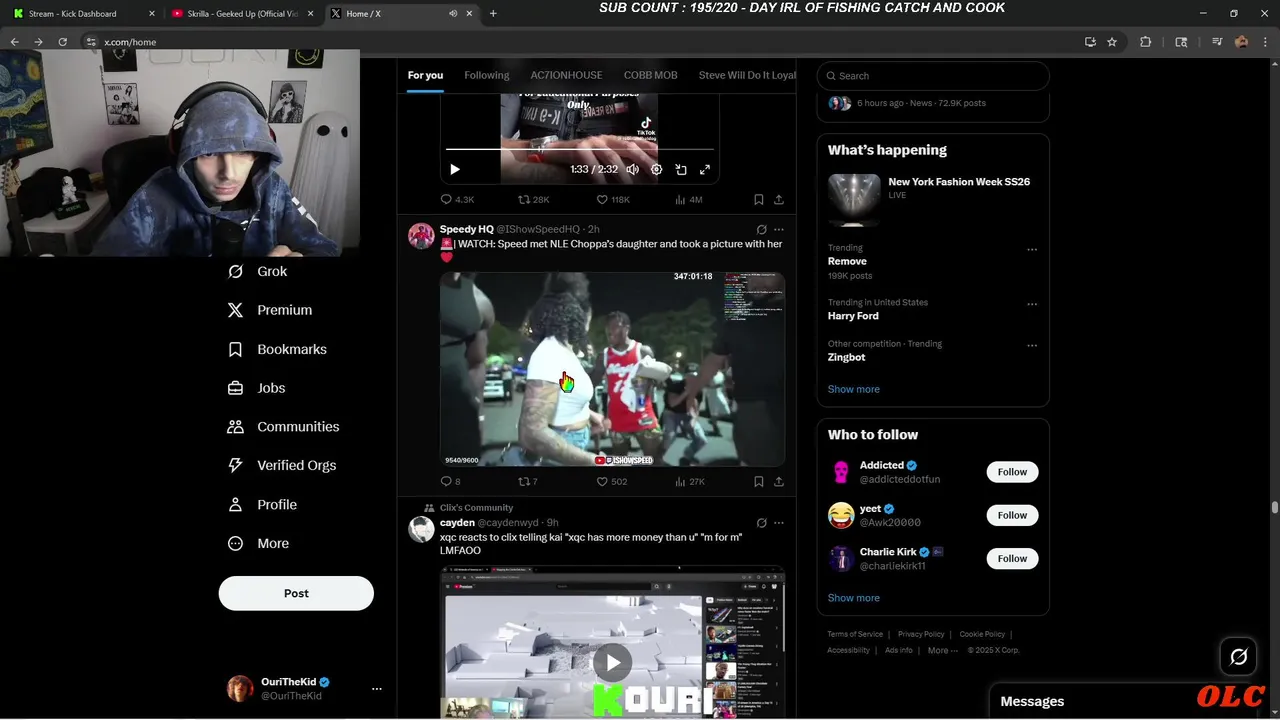Open Grok from the sidebar
Image resolution: width=1280 pixels, height=720 pixels.
257,271
